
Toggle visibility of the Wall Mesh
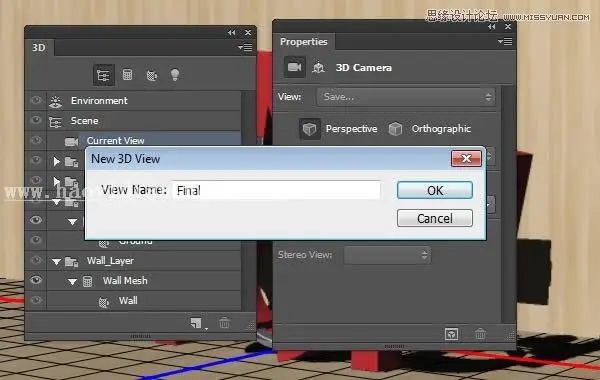(36, 280)
